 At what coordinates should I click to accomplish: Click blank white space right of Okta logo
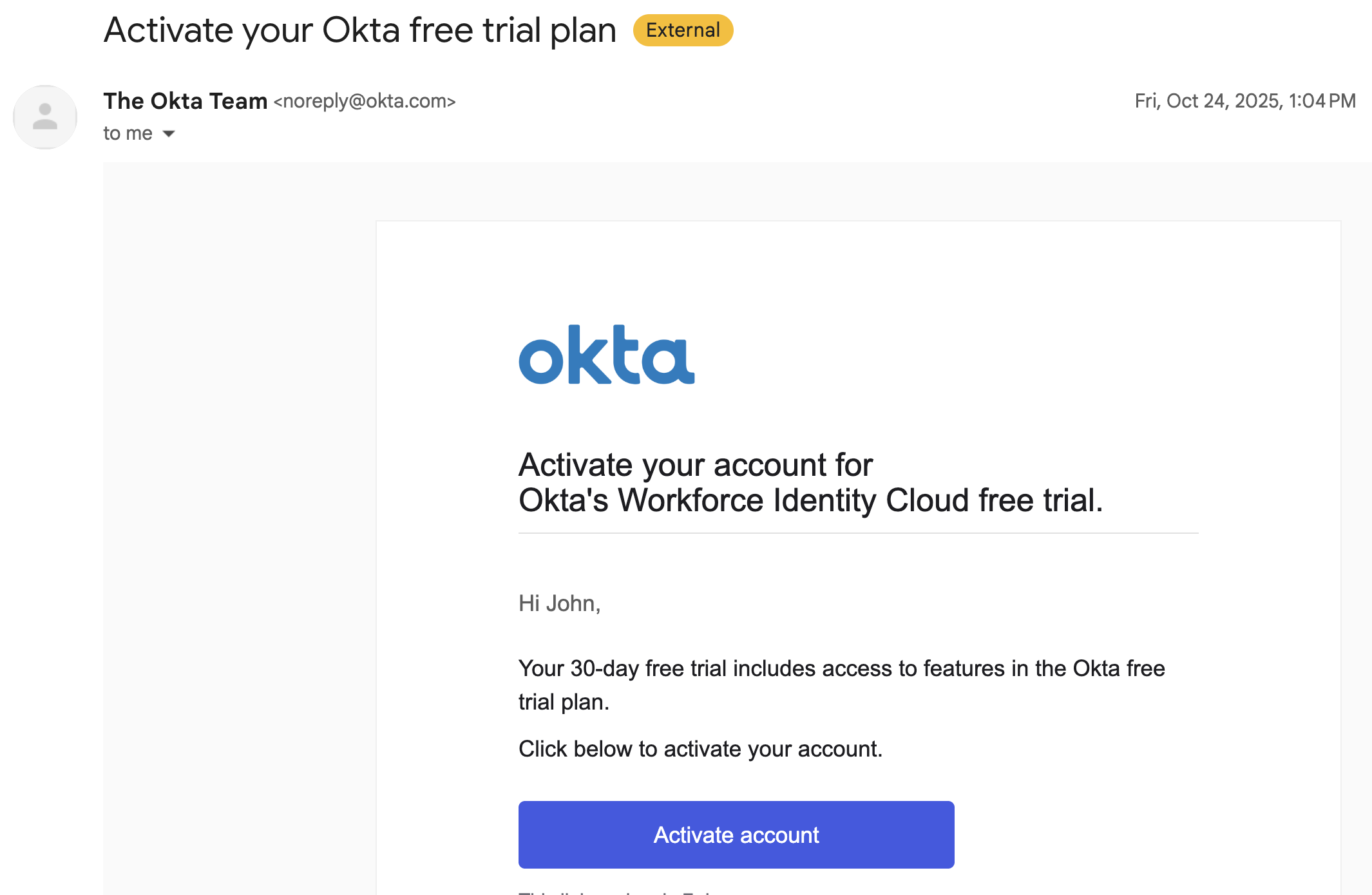[x=966, y=355]
